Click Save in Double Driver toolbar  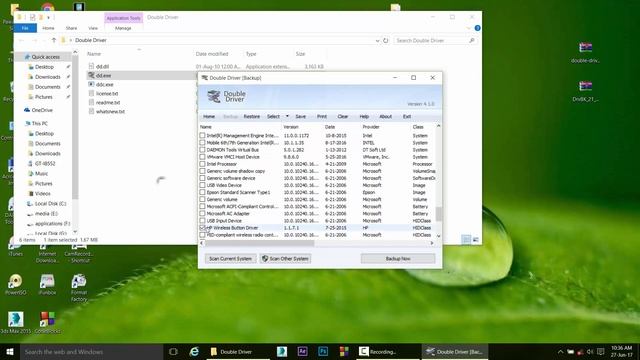point(301,117)
